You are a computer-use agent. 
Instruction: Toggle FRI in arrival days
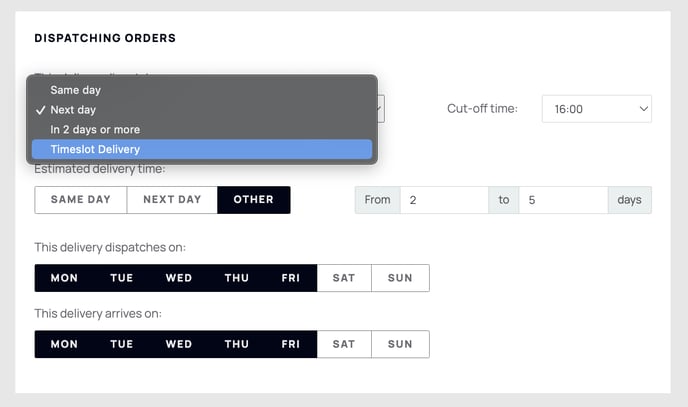point(290,344)
